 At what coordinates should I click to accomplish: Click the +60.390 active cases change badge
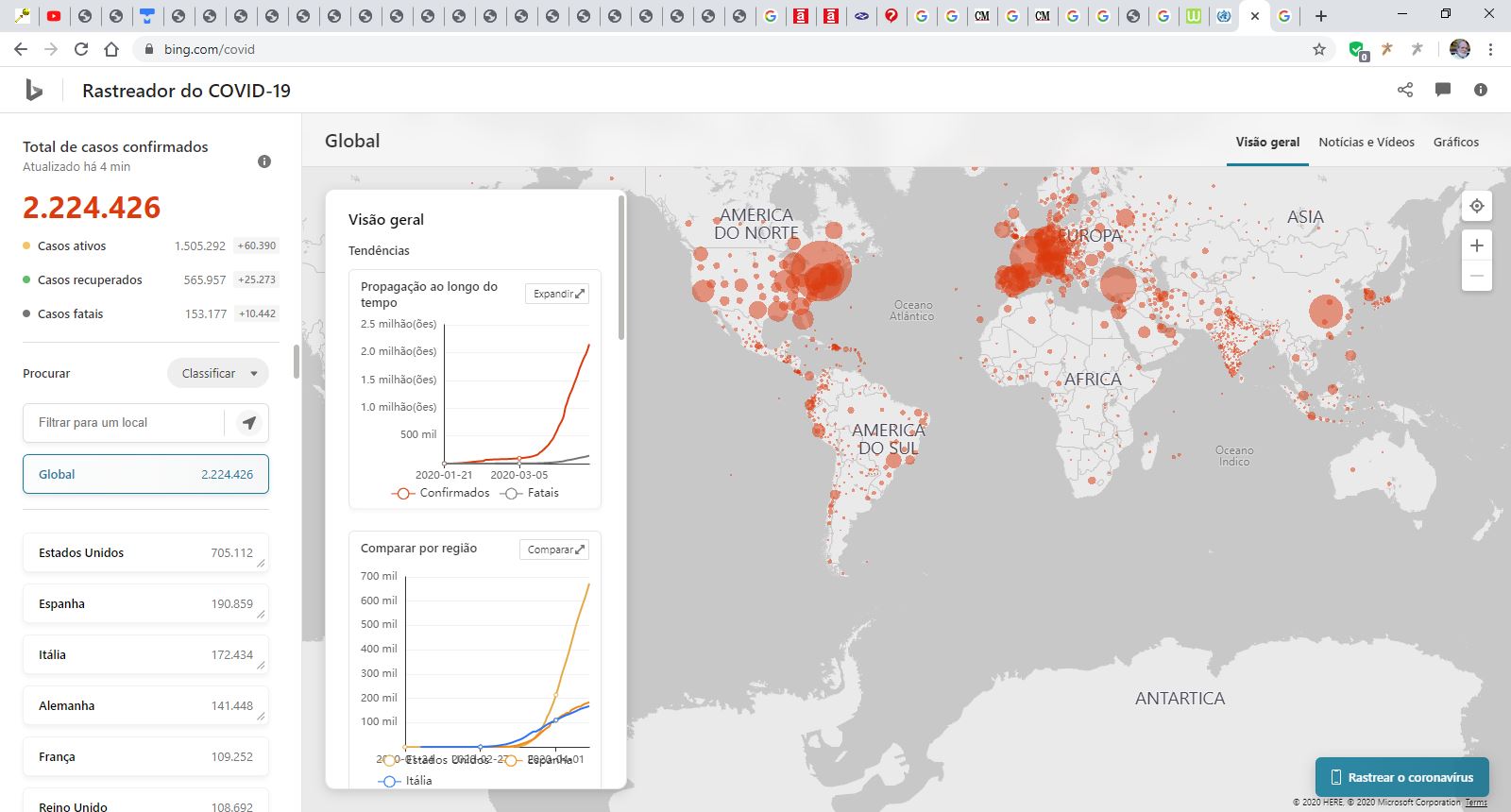click(x=257, y=245)
